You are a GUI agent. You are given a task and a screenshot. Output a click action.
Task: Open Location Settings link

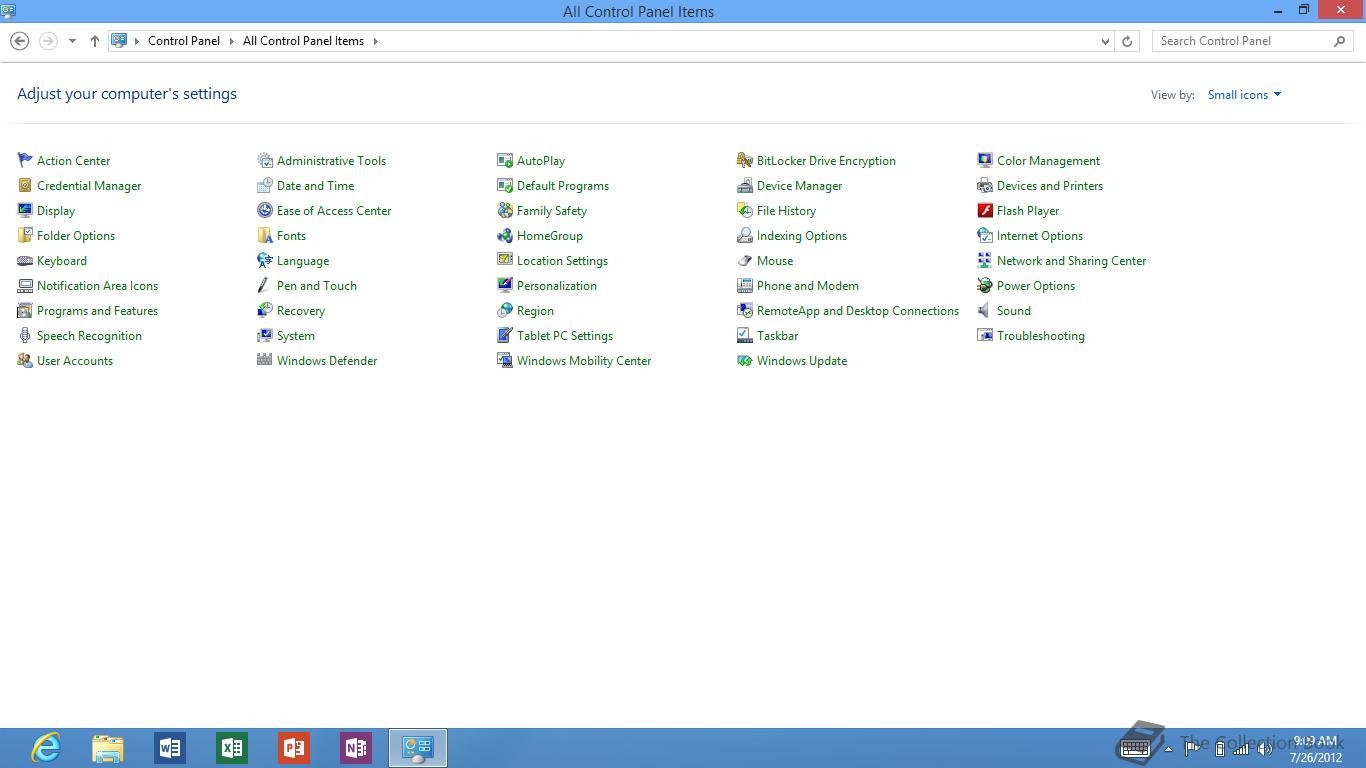coord(562,261)
